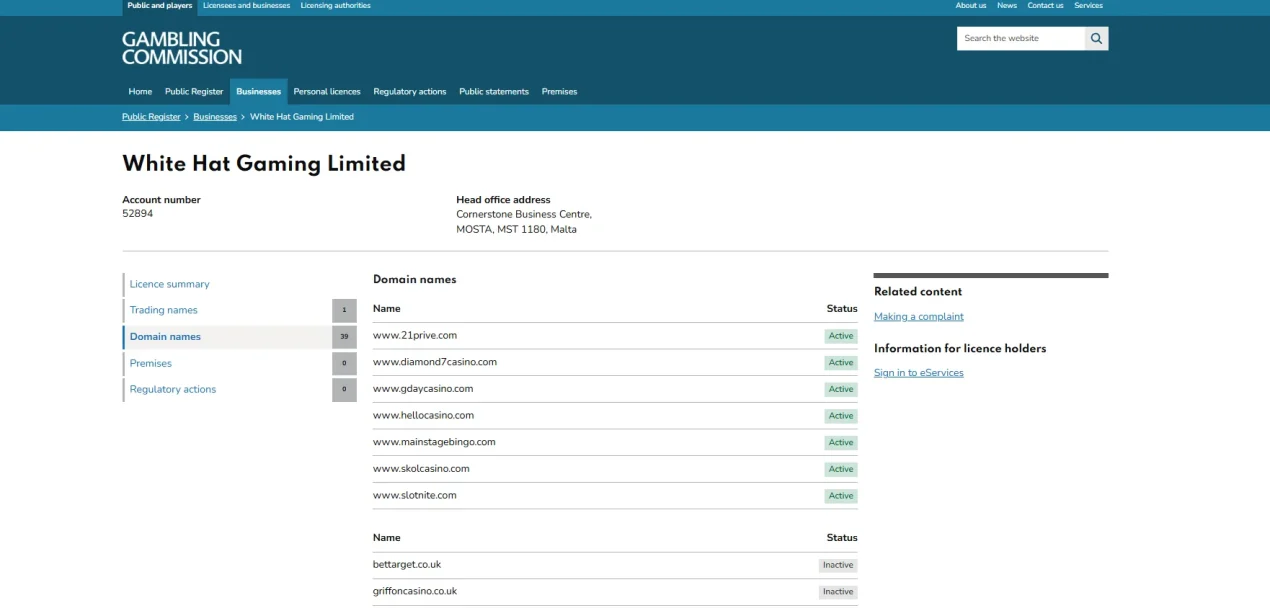Viewport: 1270px width, 608px height.
Task: Select Domain names in side menu
Action: (165, 337)
